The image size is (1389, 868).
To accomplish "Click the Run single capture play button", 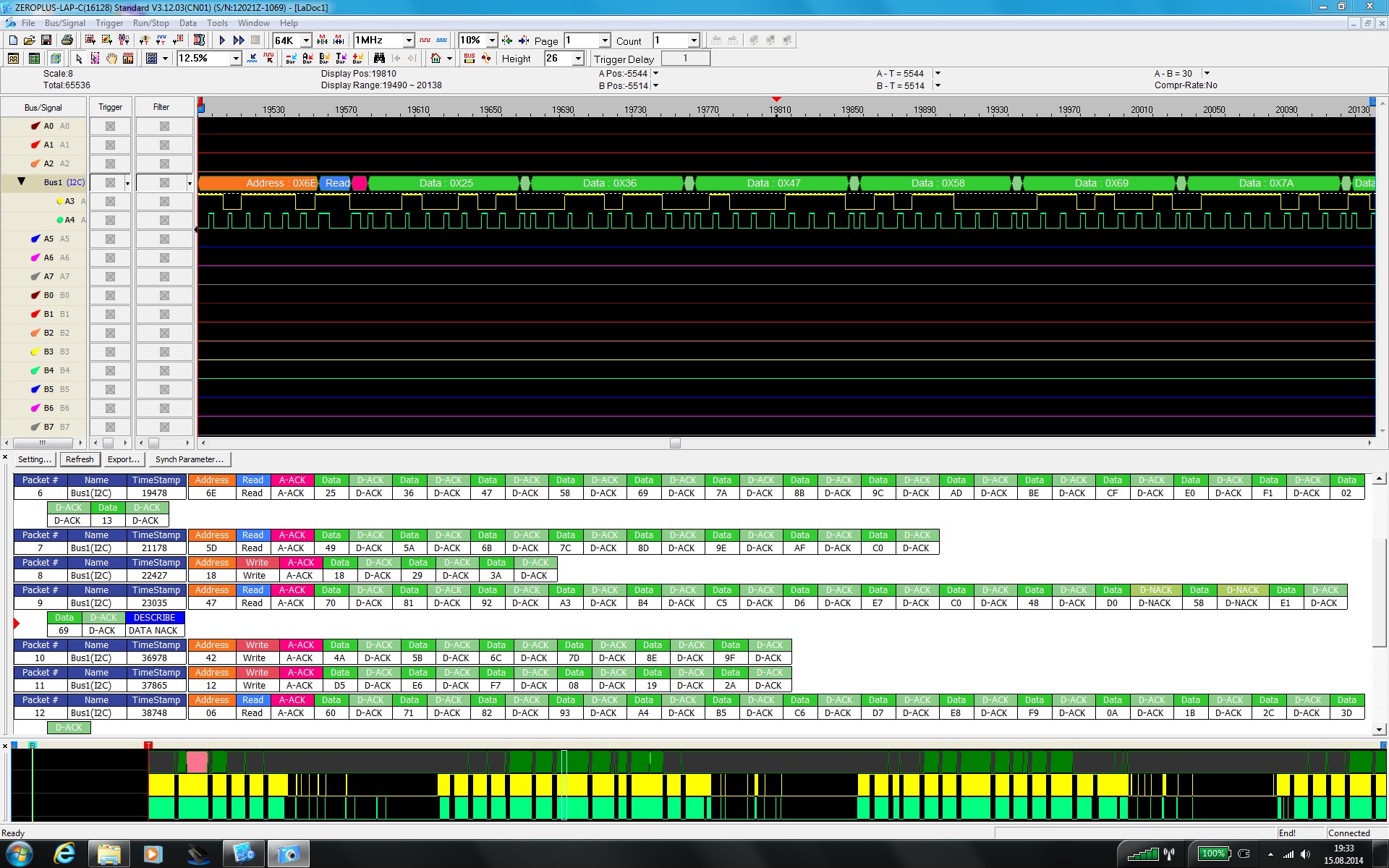I will click(222, 41).
